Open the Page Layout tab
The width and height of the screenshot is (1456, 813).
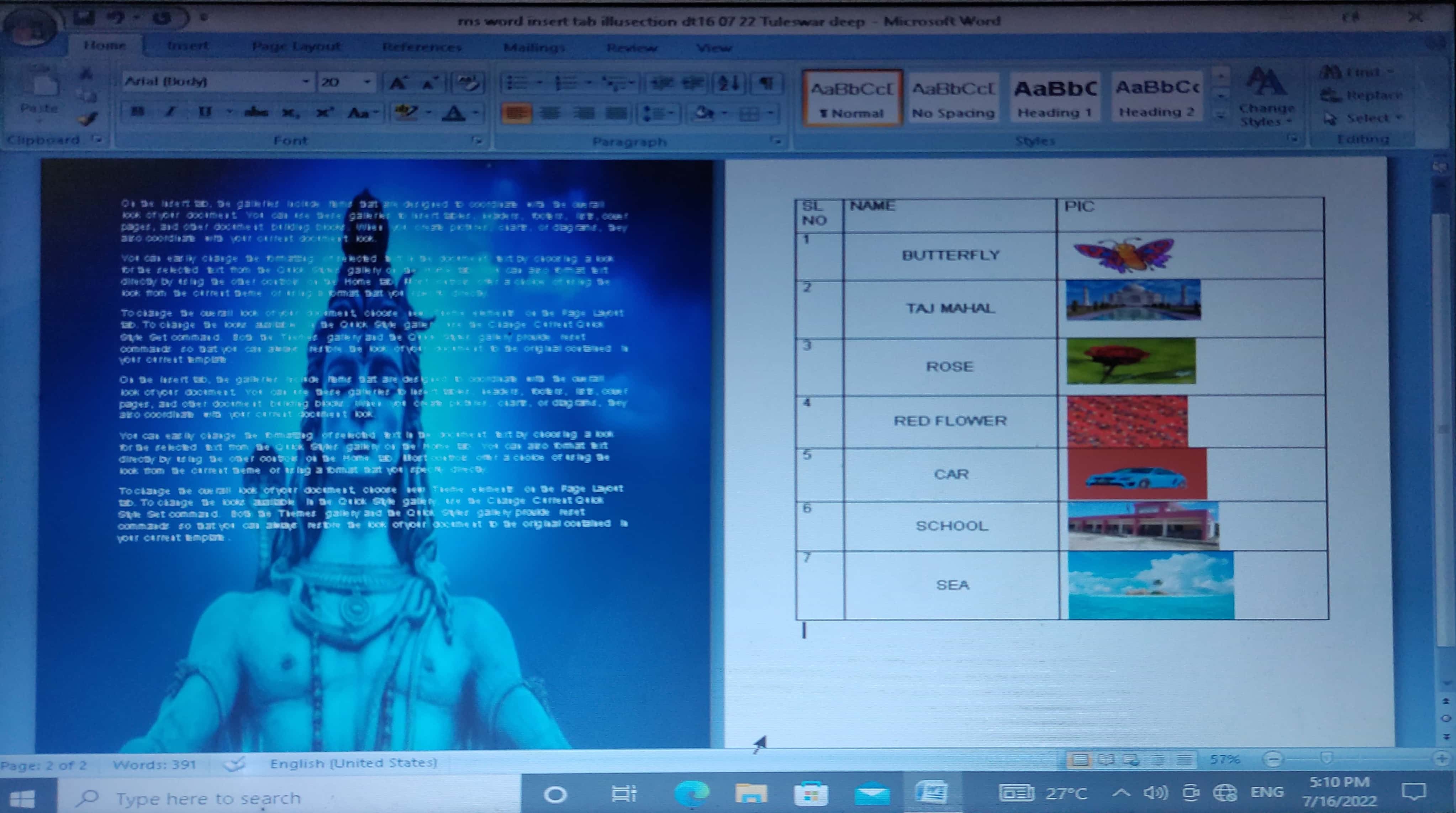point(296,46)
